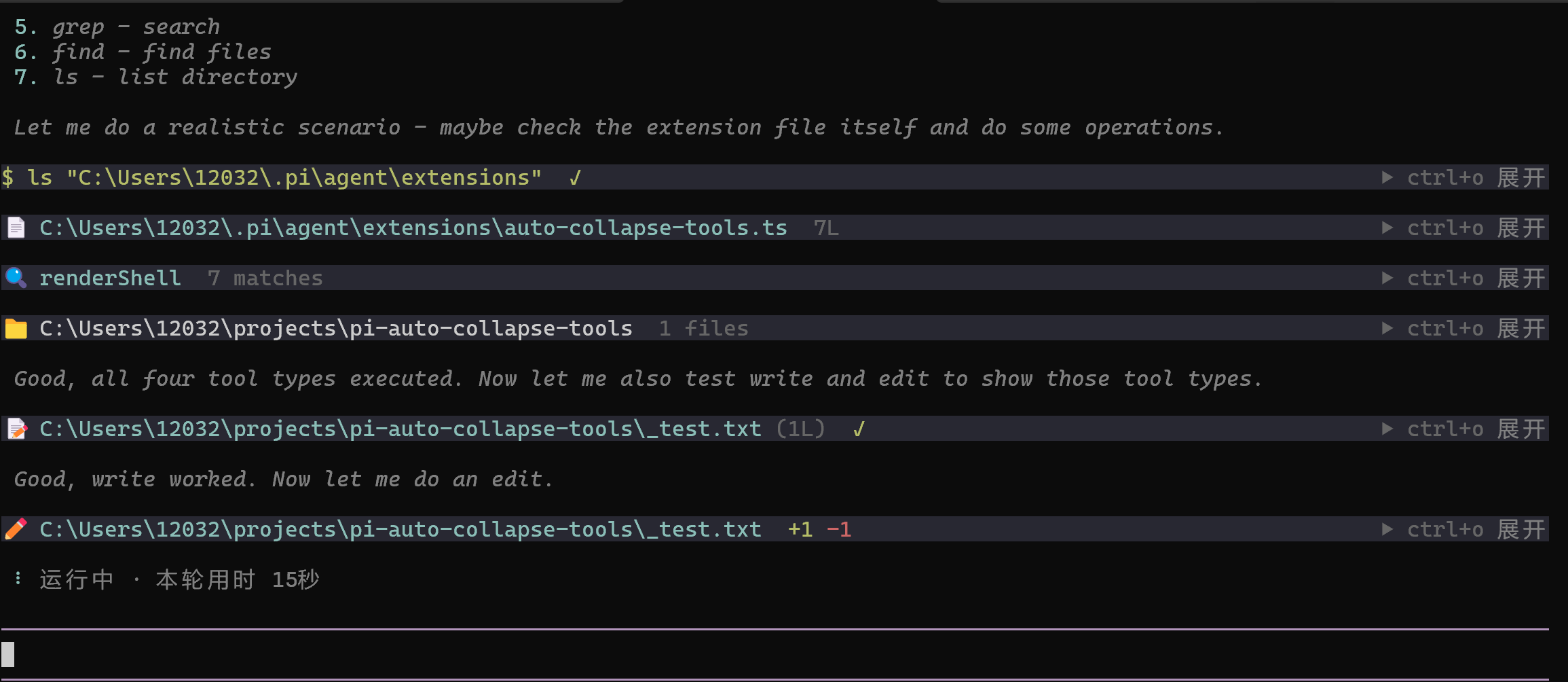Click the _test.txt path in the write row

point(400,429)
